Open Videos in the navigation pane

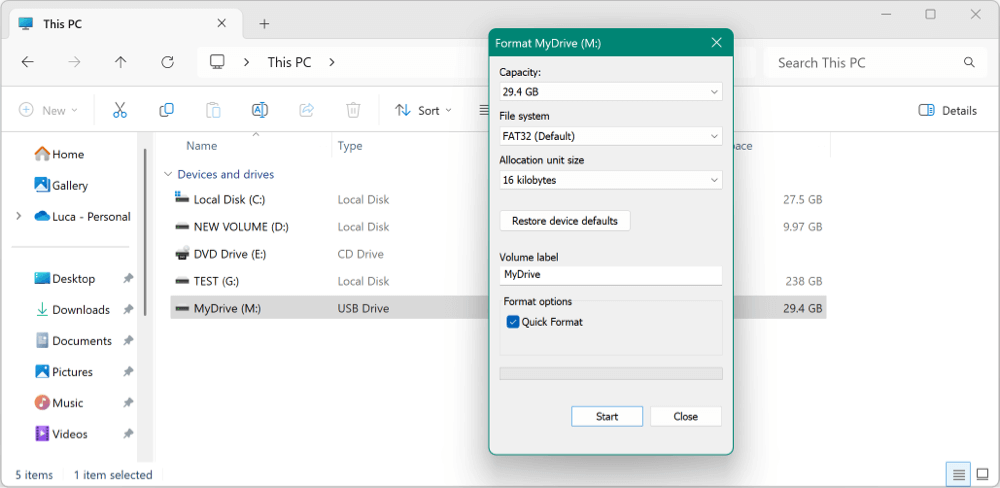click(x=61, y=434)
